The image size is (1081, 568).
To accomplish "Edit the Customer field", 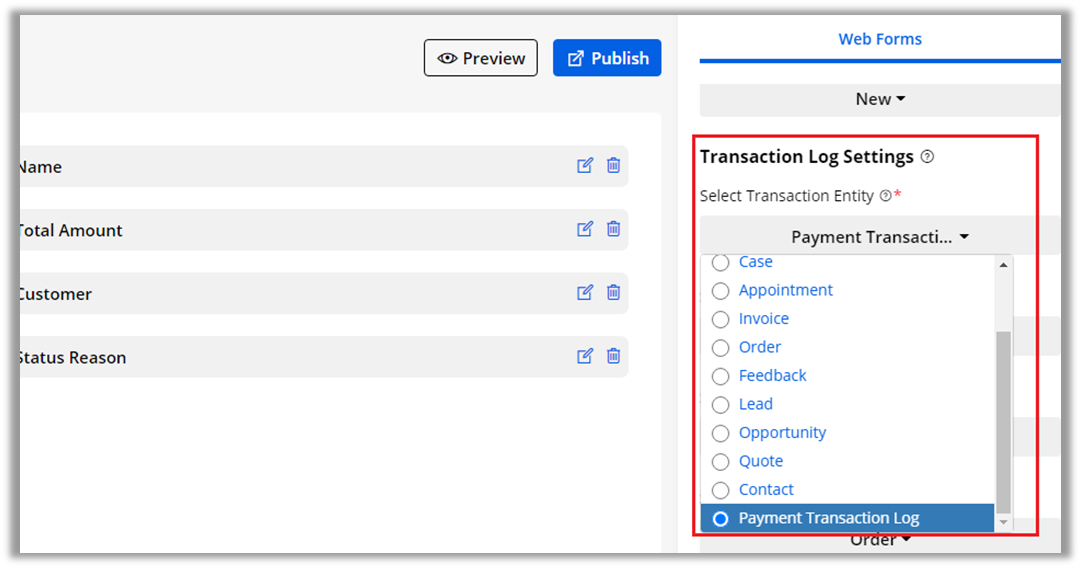I will tap(585, 293).
